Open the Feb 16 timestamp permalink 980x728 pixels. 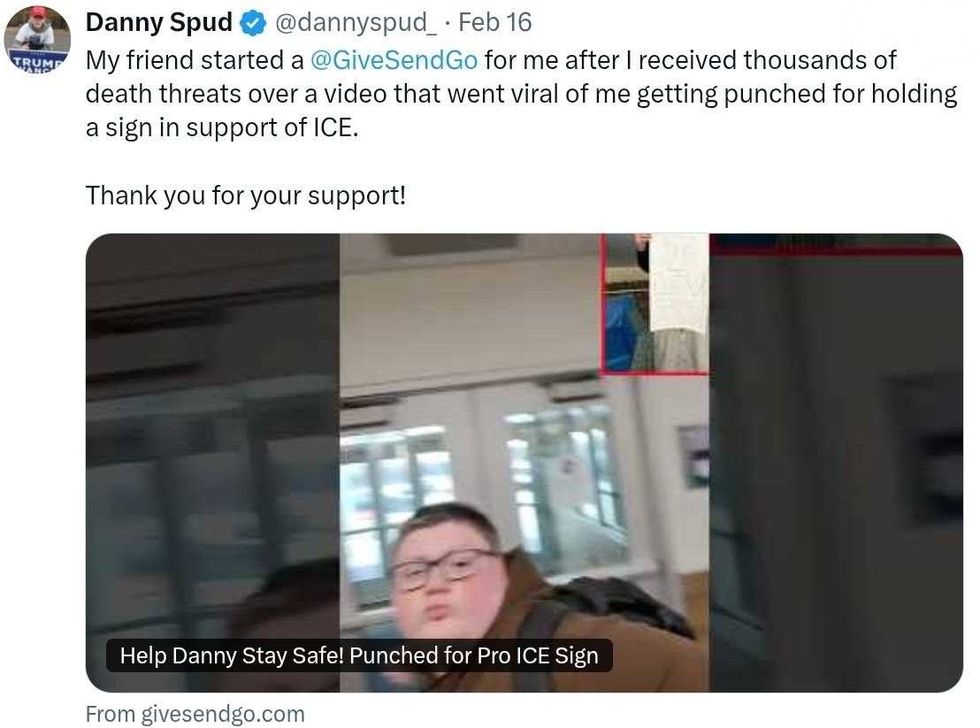pyautogui.click(x=494, y=23)
